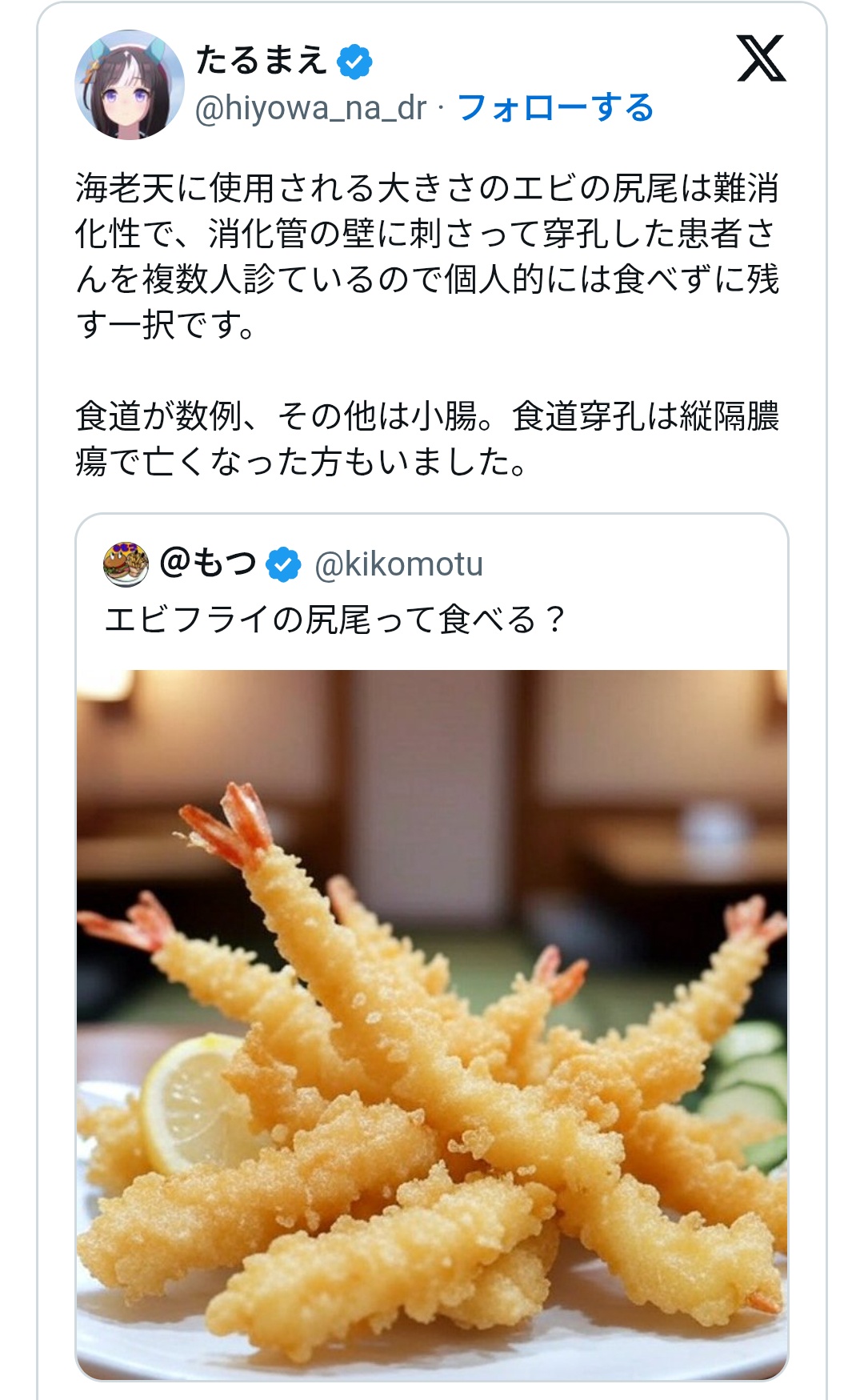Click the line ending 食べずに残
This screenshot has height=1400, width=864.
pyautogui.click(x=427, y=279)
